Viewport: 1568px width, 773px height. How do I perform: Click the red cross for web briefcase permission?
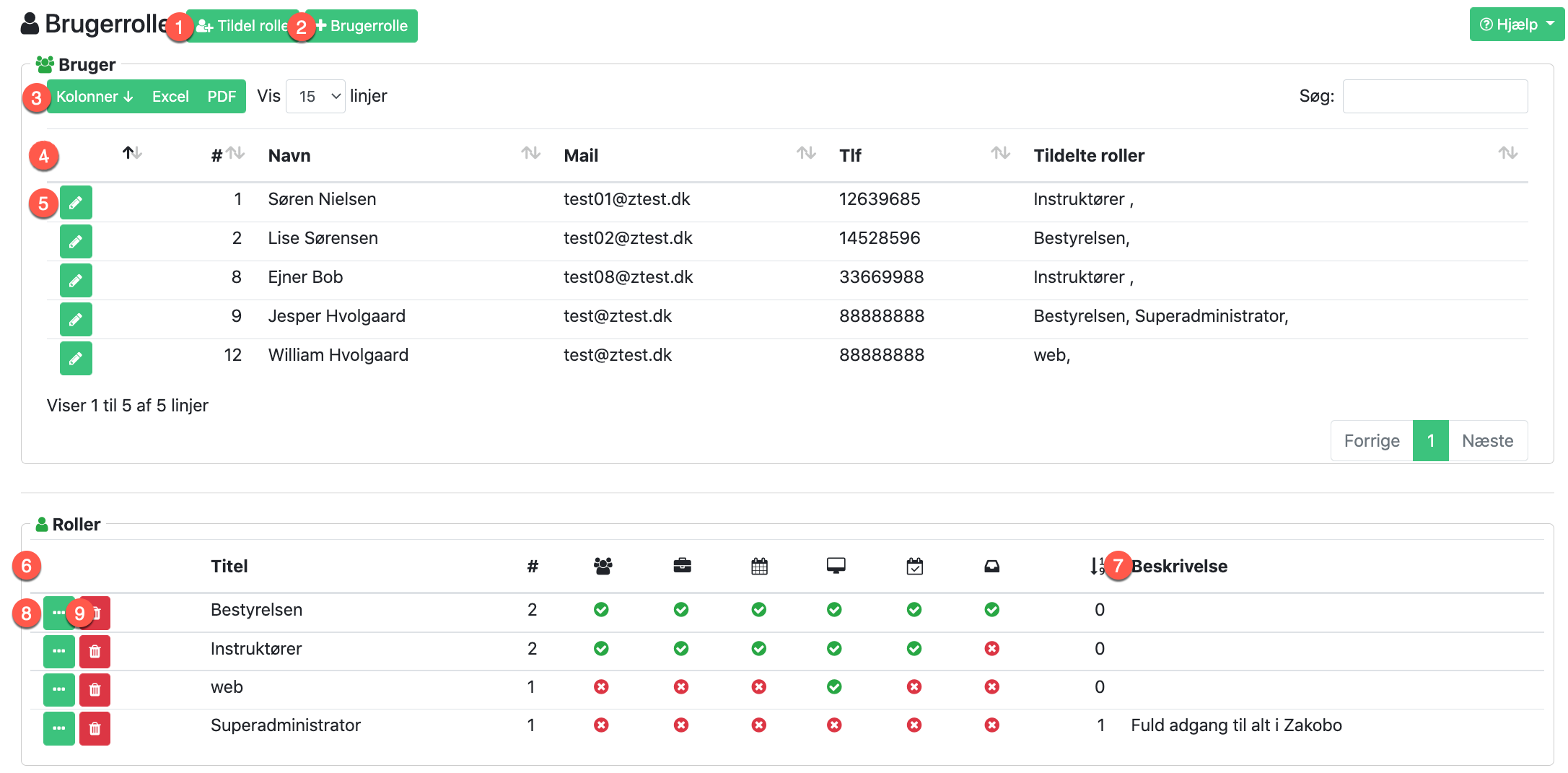click(681, 687)
